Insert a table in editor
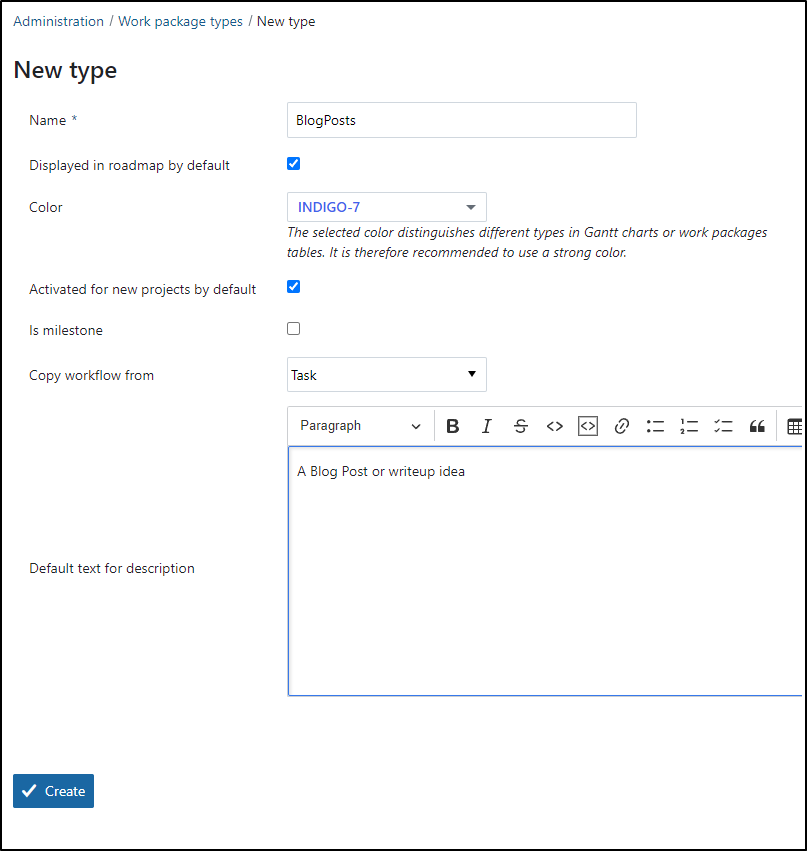This screenshot has height=851, width=807. coord(794,427)
